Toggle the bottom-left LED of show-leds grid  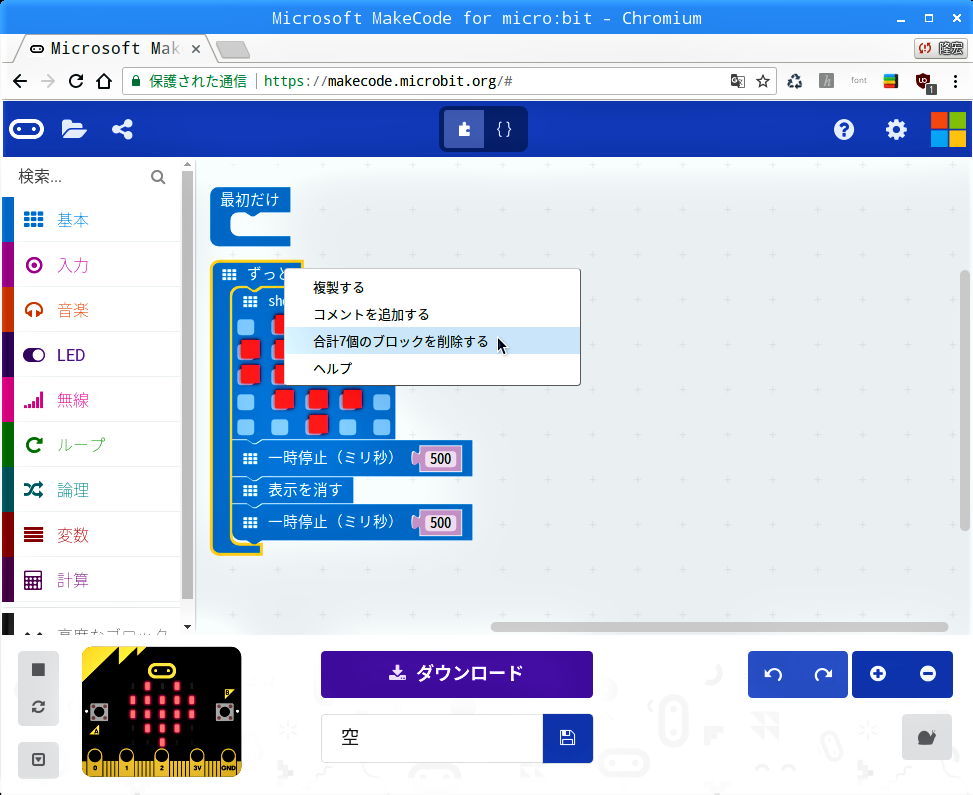click(246, 427)
